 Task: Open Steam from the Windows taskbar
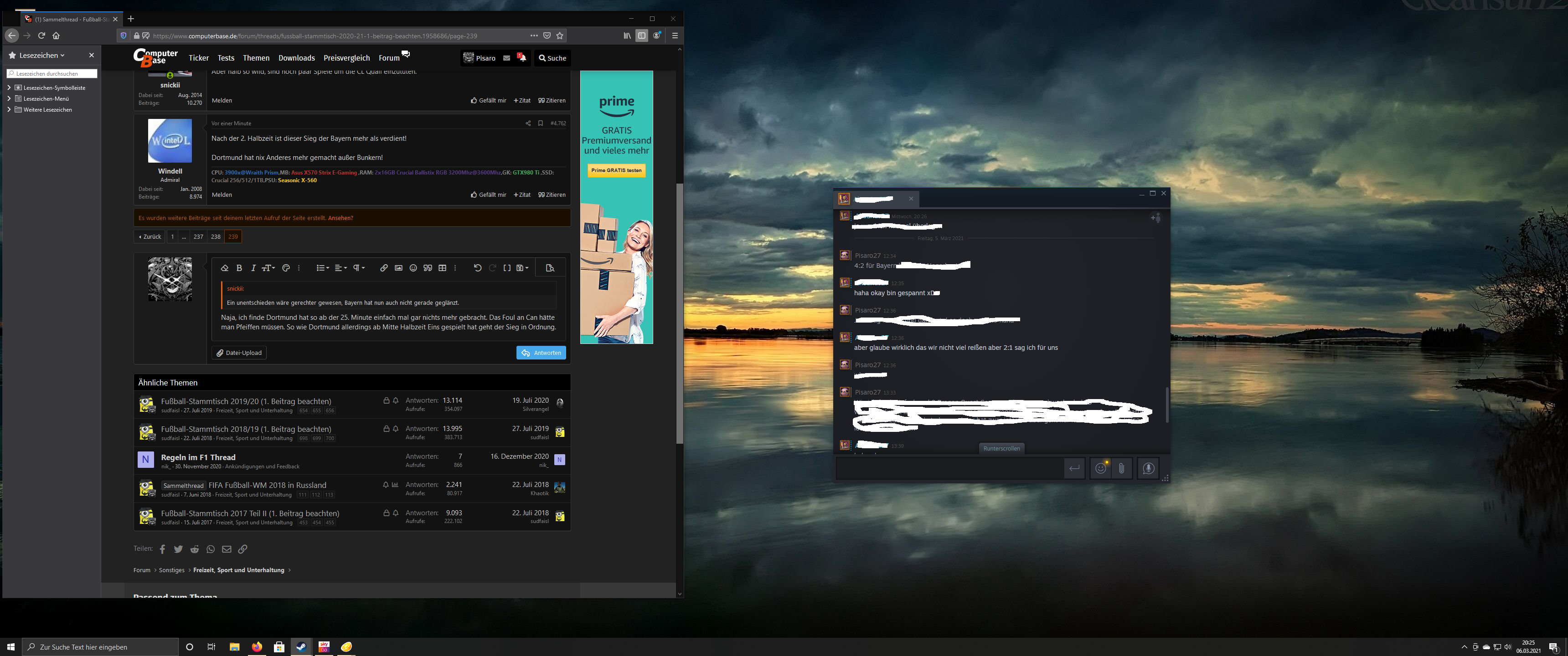coord(301,647)
